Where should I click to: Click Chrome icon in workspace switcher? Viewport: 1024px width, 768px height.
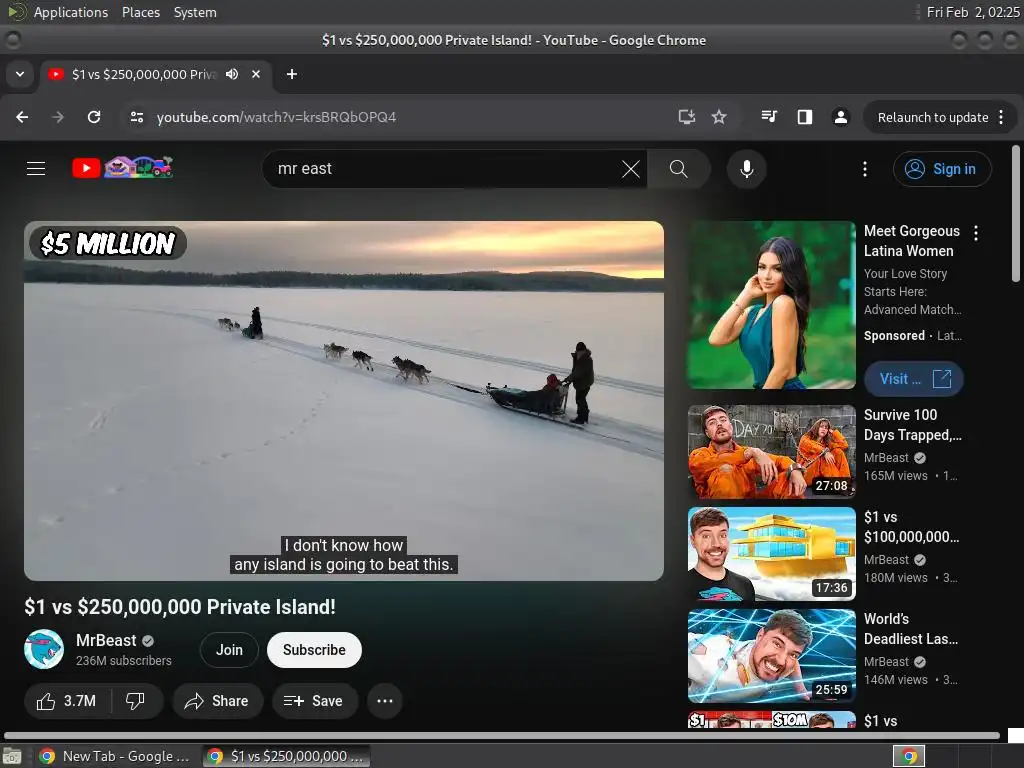pos(909,756)
